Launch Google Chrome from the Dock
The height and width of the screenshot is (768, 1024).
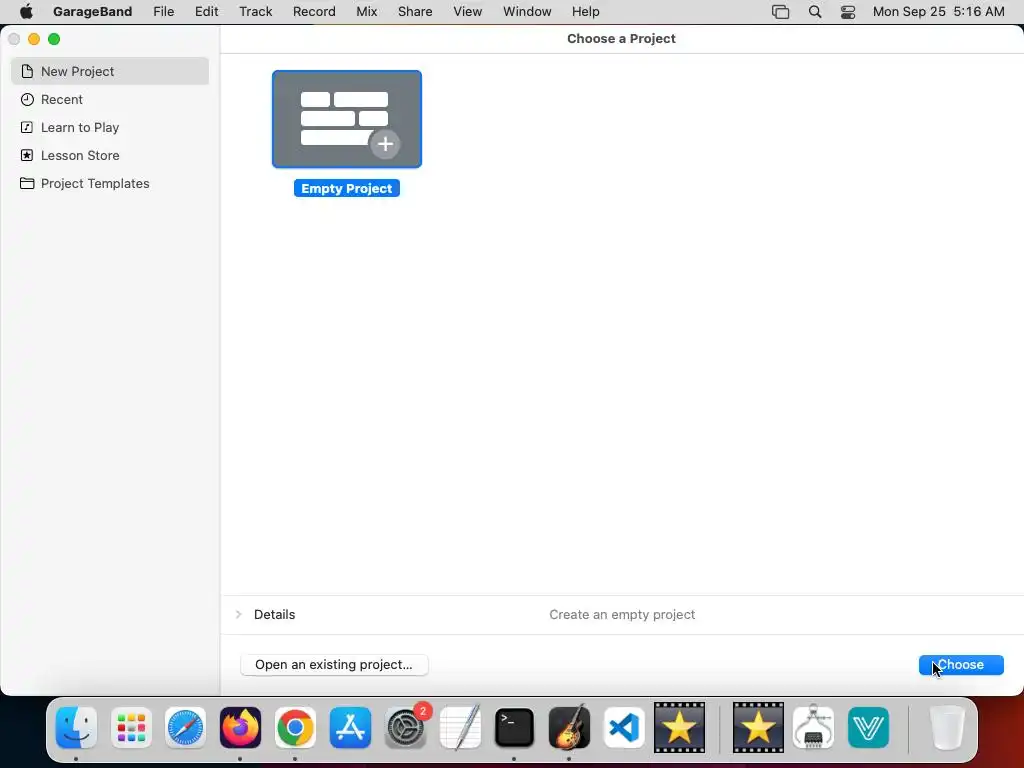click(x=295, y=728)
